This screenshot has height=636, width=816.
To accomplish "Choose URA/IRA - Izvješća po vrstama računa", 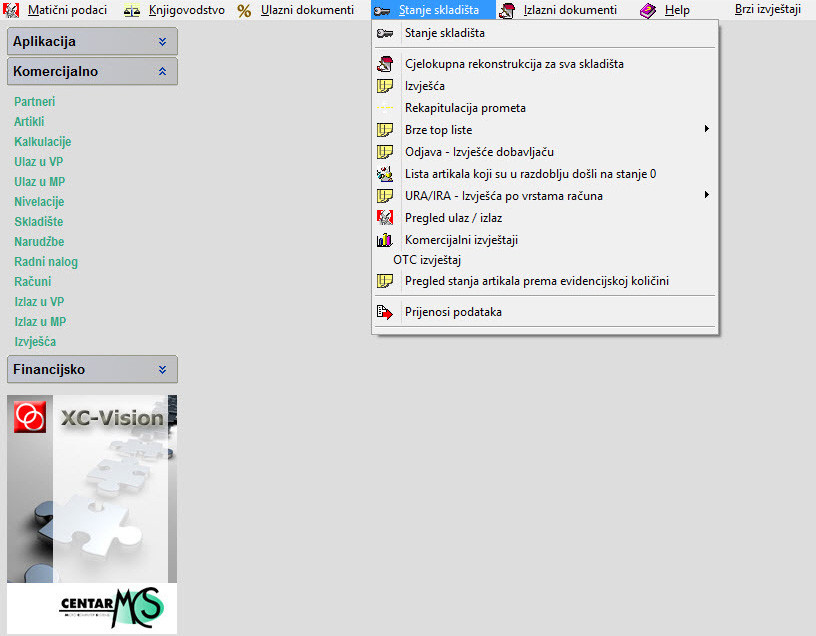I will tap(545, 196).
